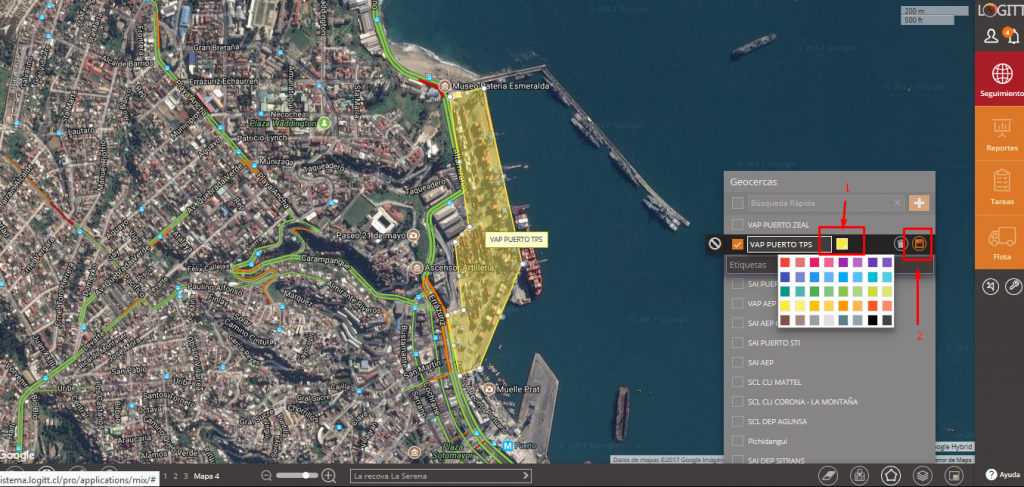Uncheck the VAP PUERTO TPS geofence

[x=737, y=245]
